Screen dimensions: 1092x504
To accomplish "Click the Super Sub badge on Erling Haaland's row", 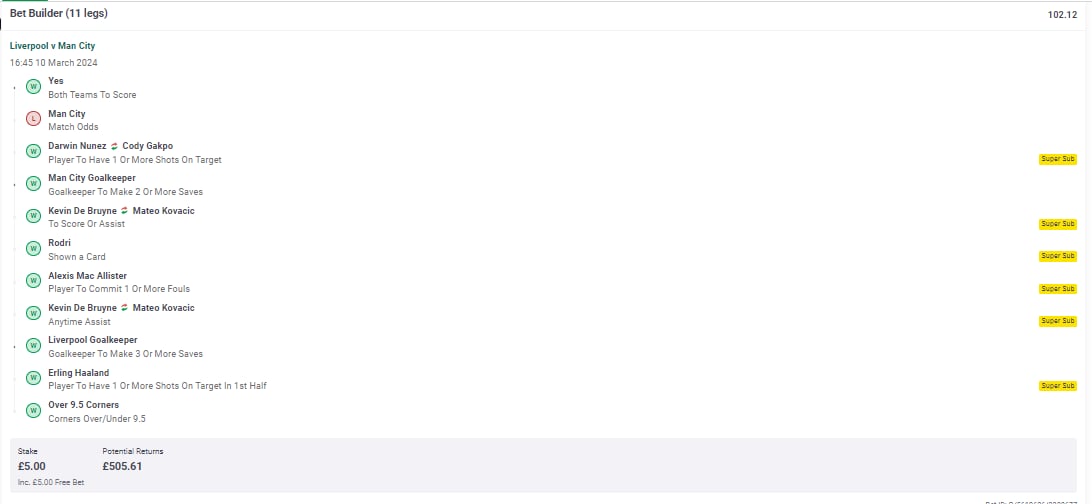I will 1057,386.
